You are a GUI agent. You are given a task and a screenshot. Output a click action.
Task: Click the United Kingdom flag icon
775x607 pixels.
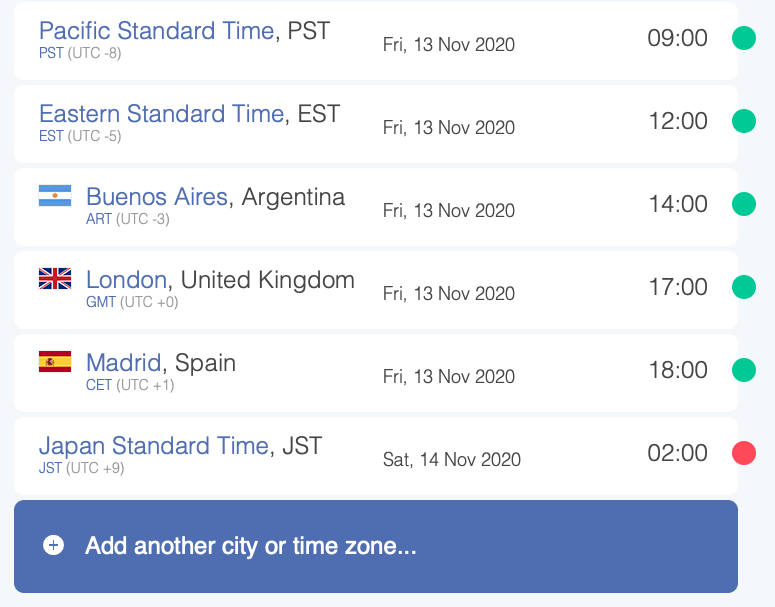[55, 278]
